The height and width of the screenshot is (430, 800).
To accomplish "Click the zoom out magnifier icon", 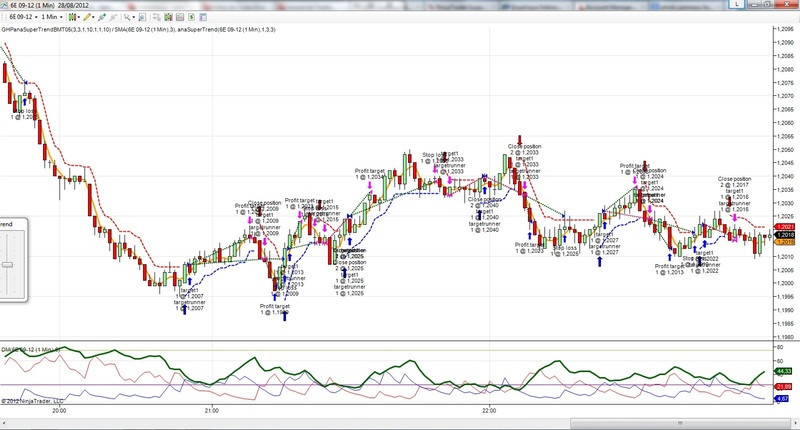I will tap(142, 17).
